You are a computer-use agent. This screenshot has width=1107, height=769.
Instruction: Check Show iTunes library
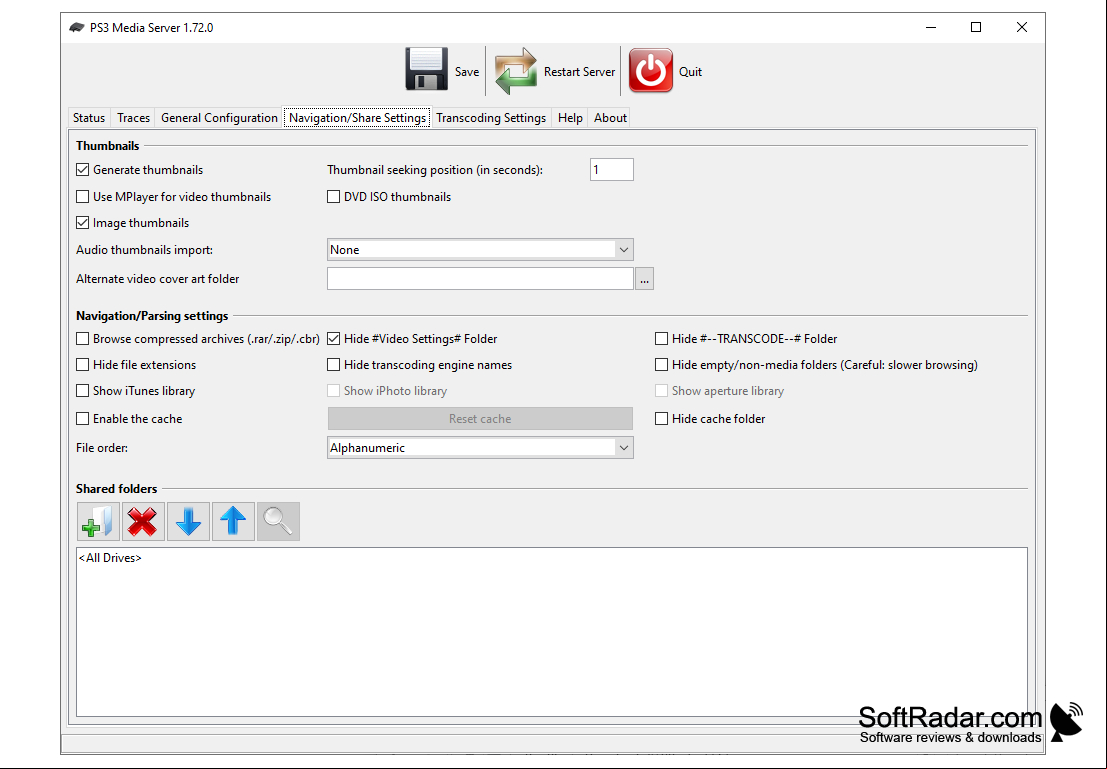83,391
